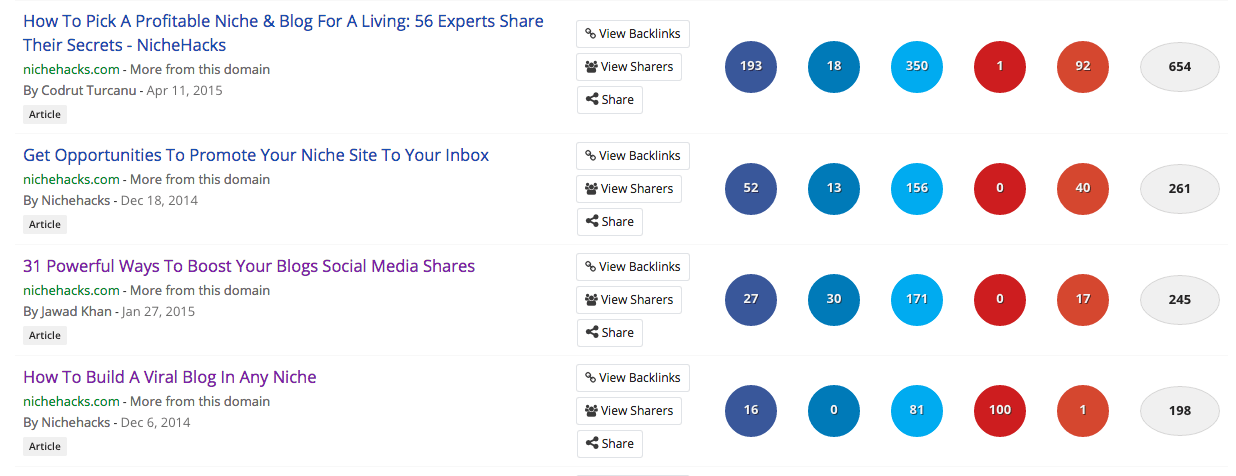The width and height of the screenshot is (1236, 476).
Task: Open 'How To Pick A Profitable Niche' article
Action: (283, 21)
